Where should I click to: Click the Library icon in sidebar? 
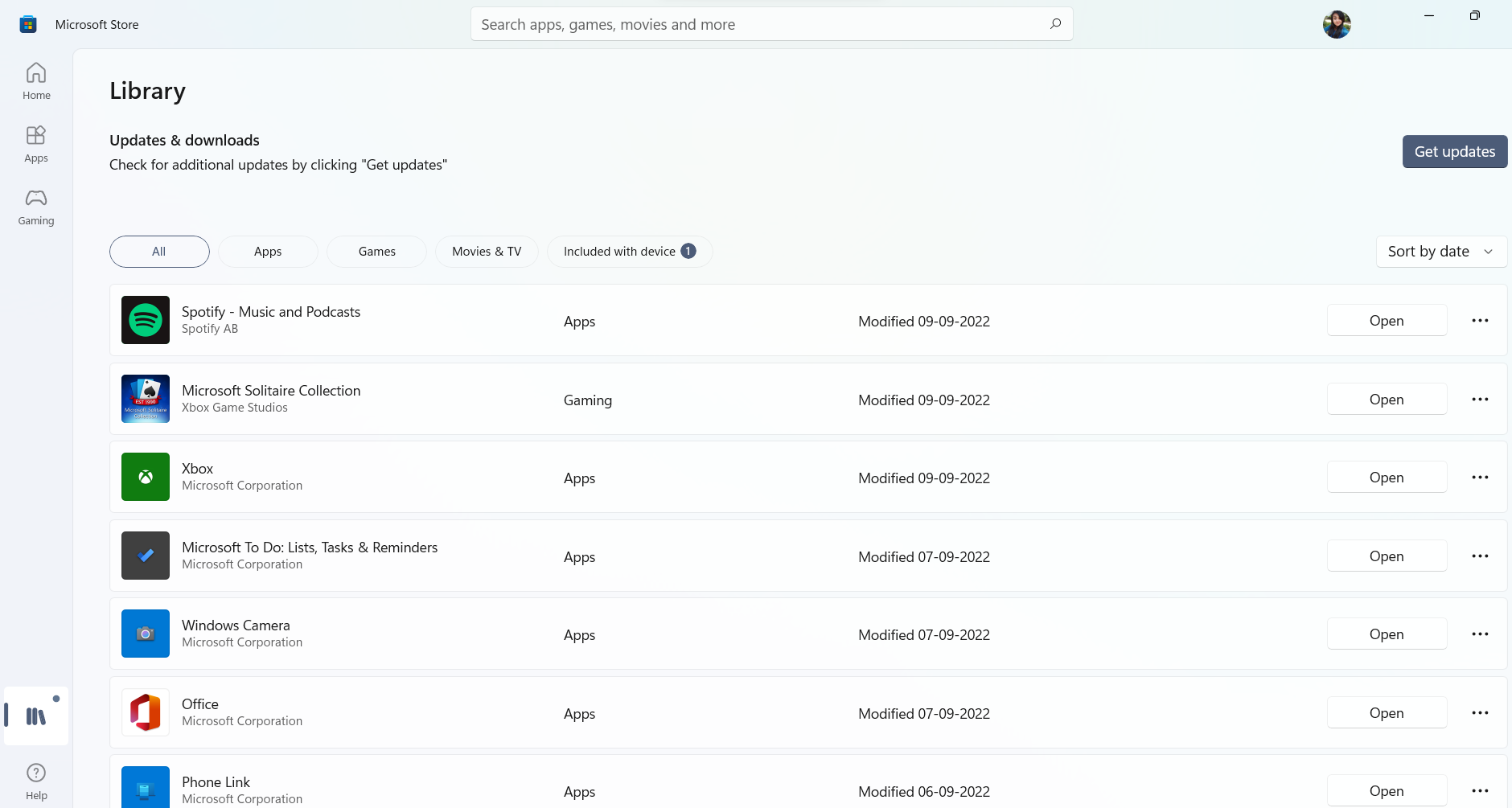pos(36,716)
